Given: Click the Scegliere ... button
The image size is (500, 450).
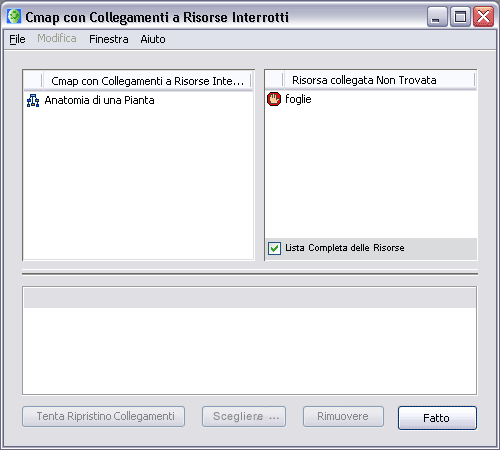Looking at the screenshot, I should click(244, 416).
